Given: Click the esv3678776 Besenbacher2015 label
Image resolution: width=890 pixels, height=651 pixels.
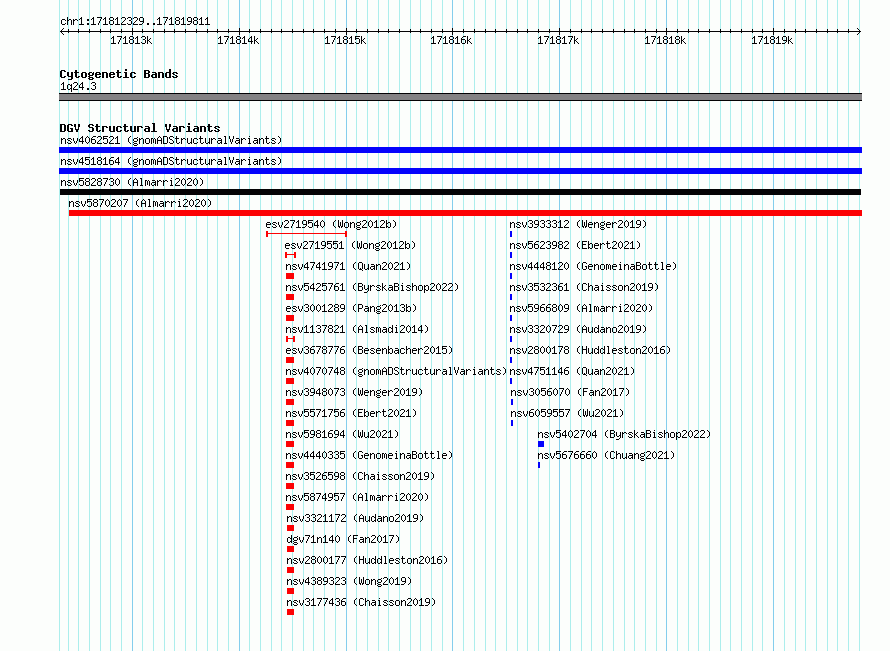Looking at the screenshot, I should point(369,350).
